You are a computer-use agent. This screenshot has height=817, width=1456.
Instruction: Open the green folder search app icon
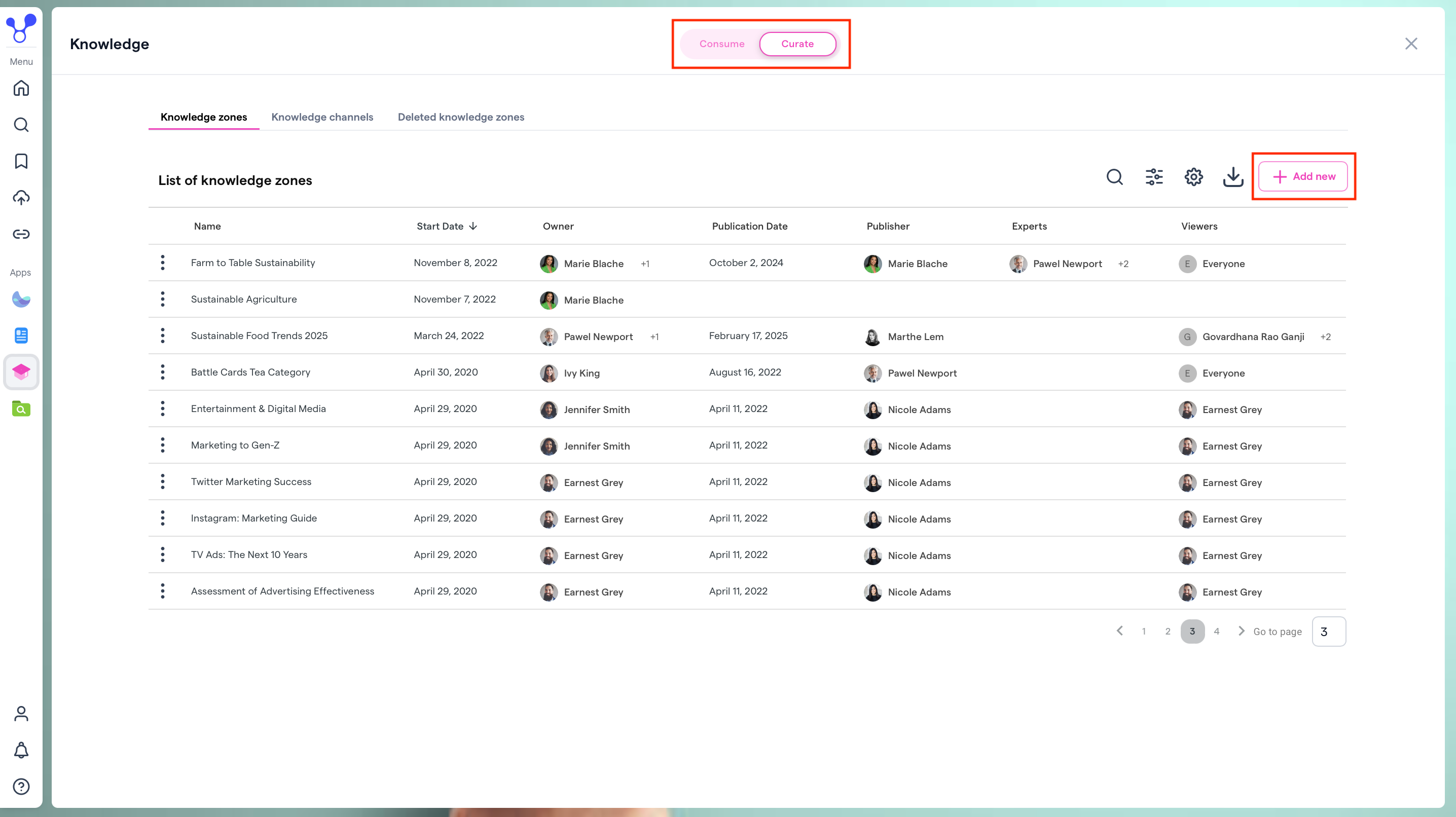21,409
